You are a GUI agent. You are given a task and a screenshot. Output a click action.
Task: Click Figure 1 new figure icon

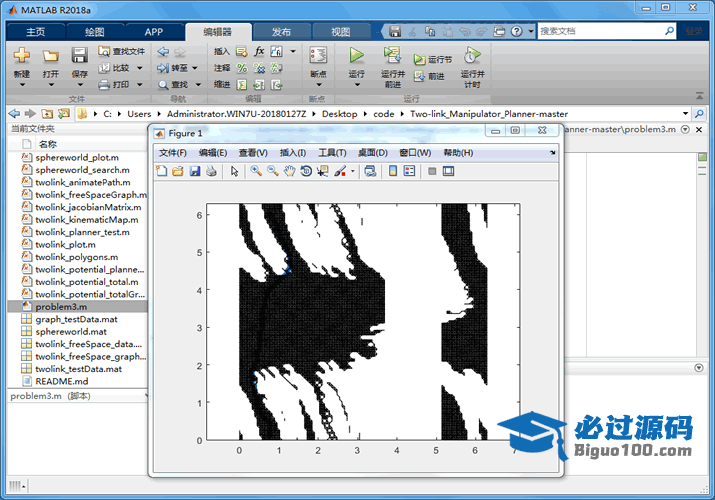[x=161, y=171]
